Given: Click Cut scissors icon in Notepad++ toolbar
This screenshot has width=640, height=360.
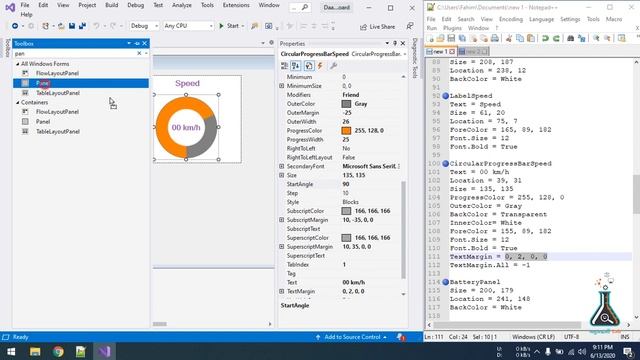Looking at the screenshot, I should pos(509,38).
